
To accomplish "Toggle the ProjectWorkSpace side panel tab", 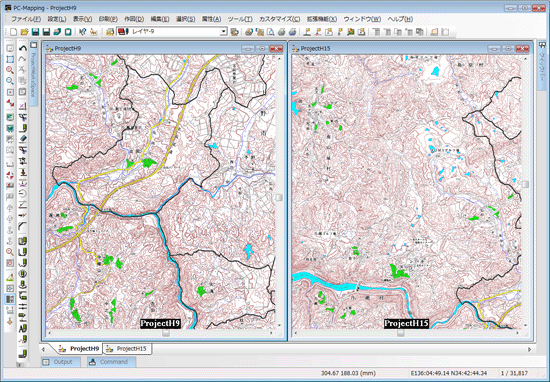I will (x=33, y=74).
